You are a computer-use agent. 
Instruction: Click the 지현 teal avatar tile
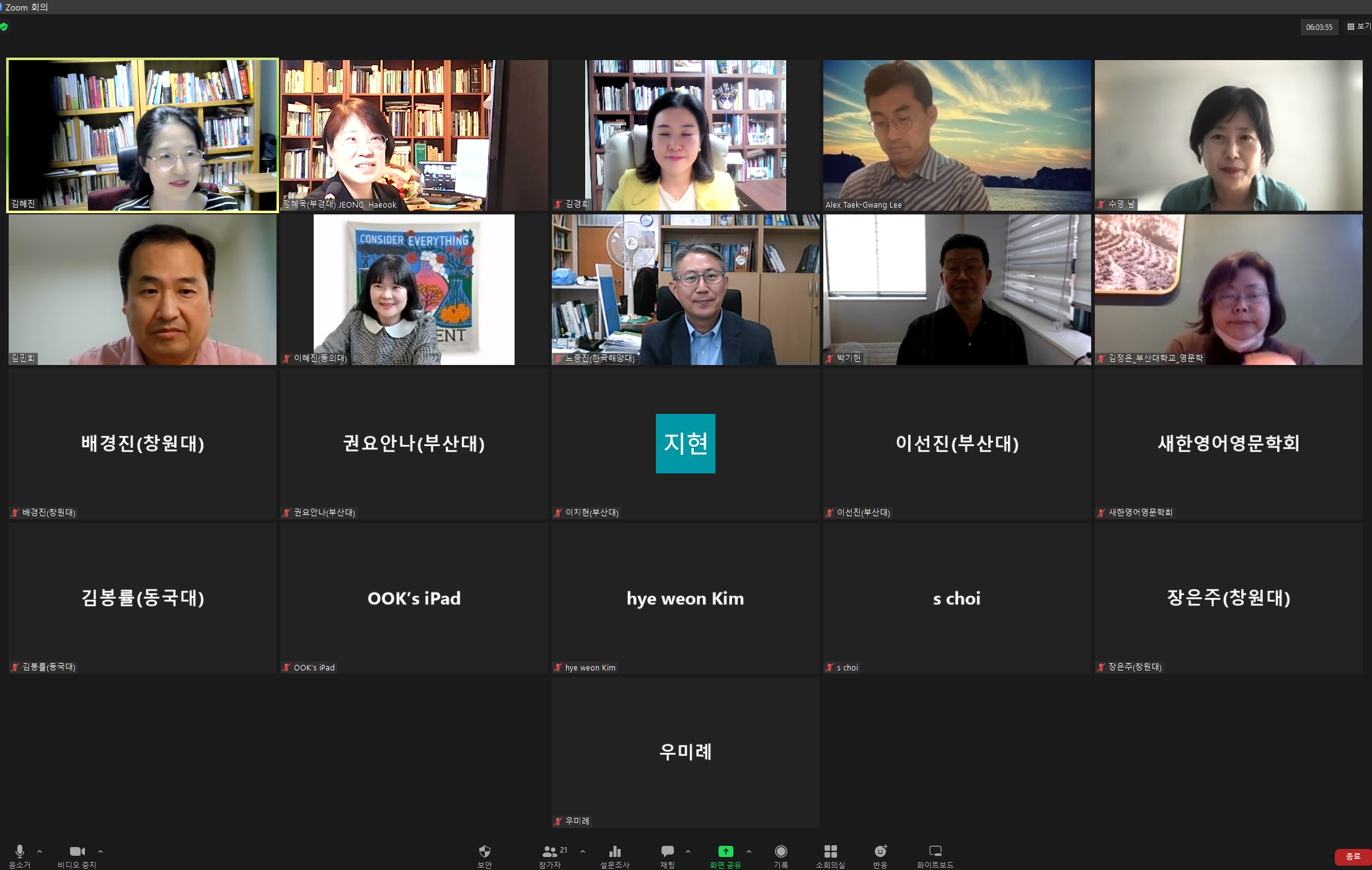(x=685, y=444)
